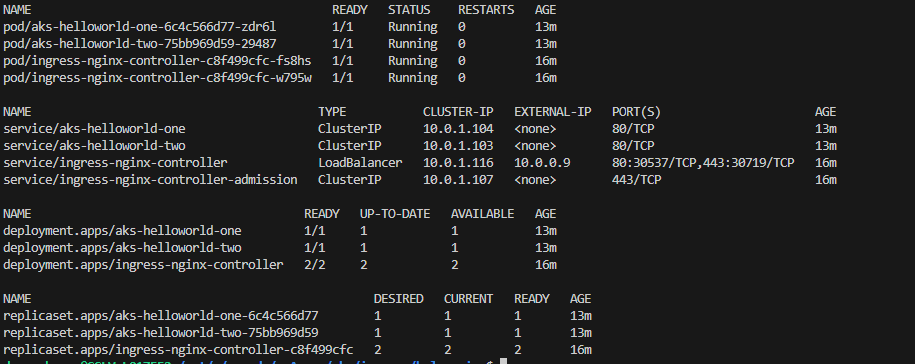This screenshot has height=364, width=915.
Task: Click deployment.apps/aks-helloworld-two name
Action: coord(122,247)
